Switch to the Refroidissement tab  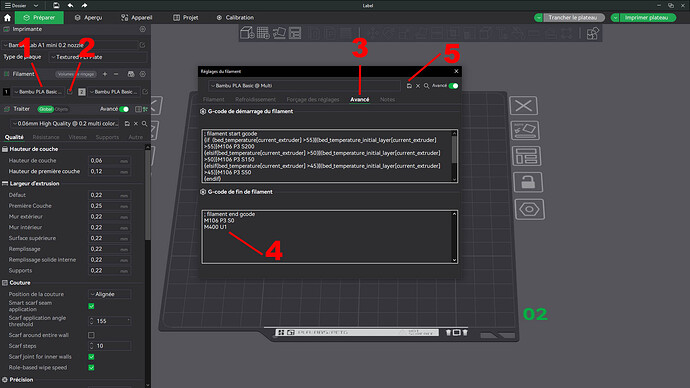pos(255,100)
